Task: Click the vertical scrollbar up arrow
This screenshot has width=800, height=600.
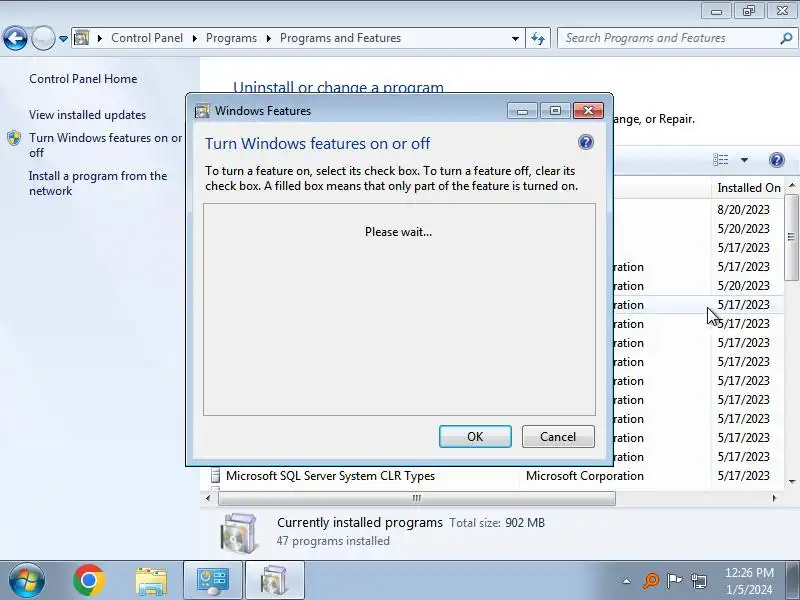Action: tap(791, 185)
